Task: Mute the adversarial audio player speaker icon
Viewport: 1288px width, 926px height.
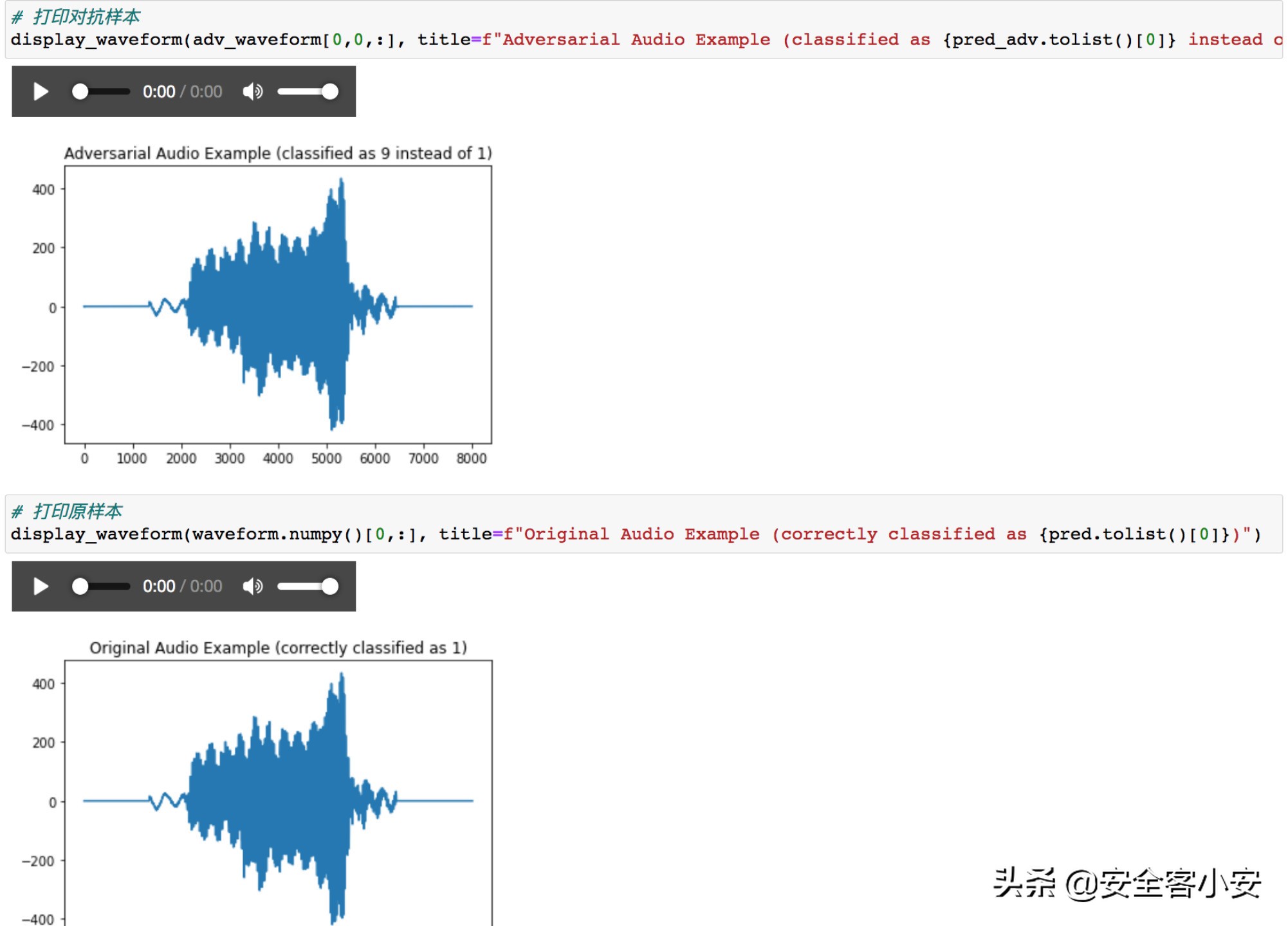Action: [x=253, y=92]
